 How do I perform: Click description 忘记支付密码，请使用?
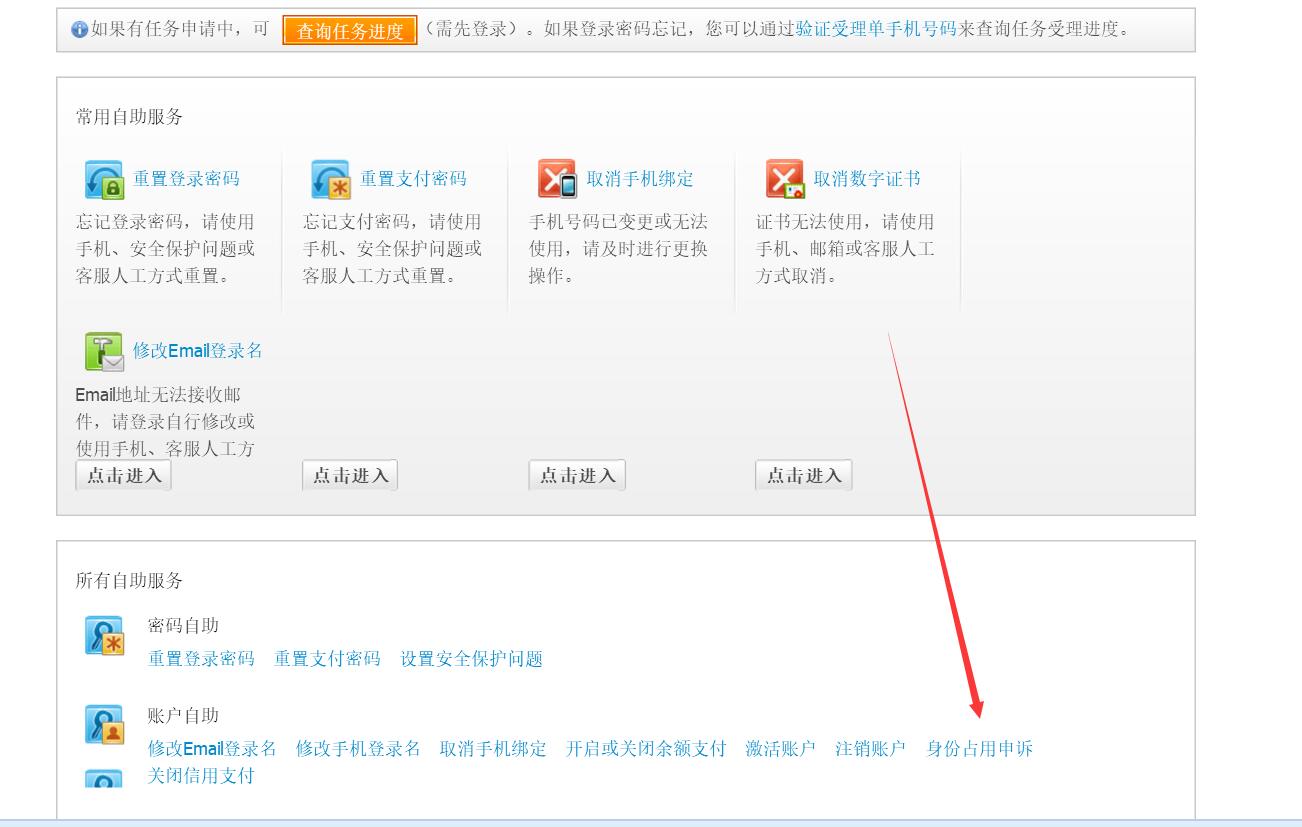[x=392, y=222]
